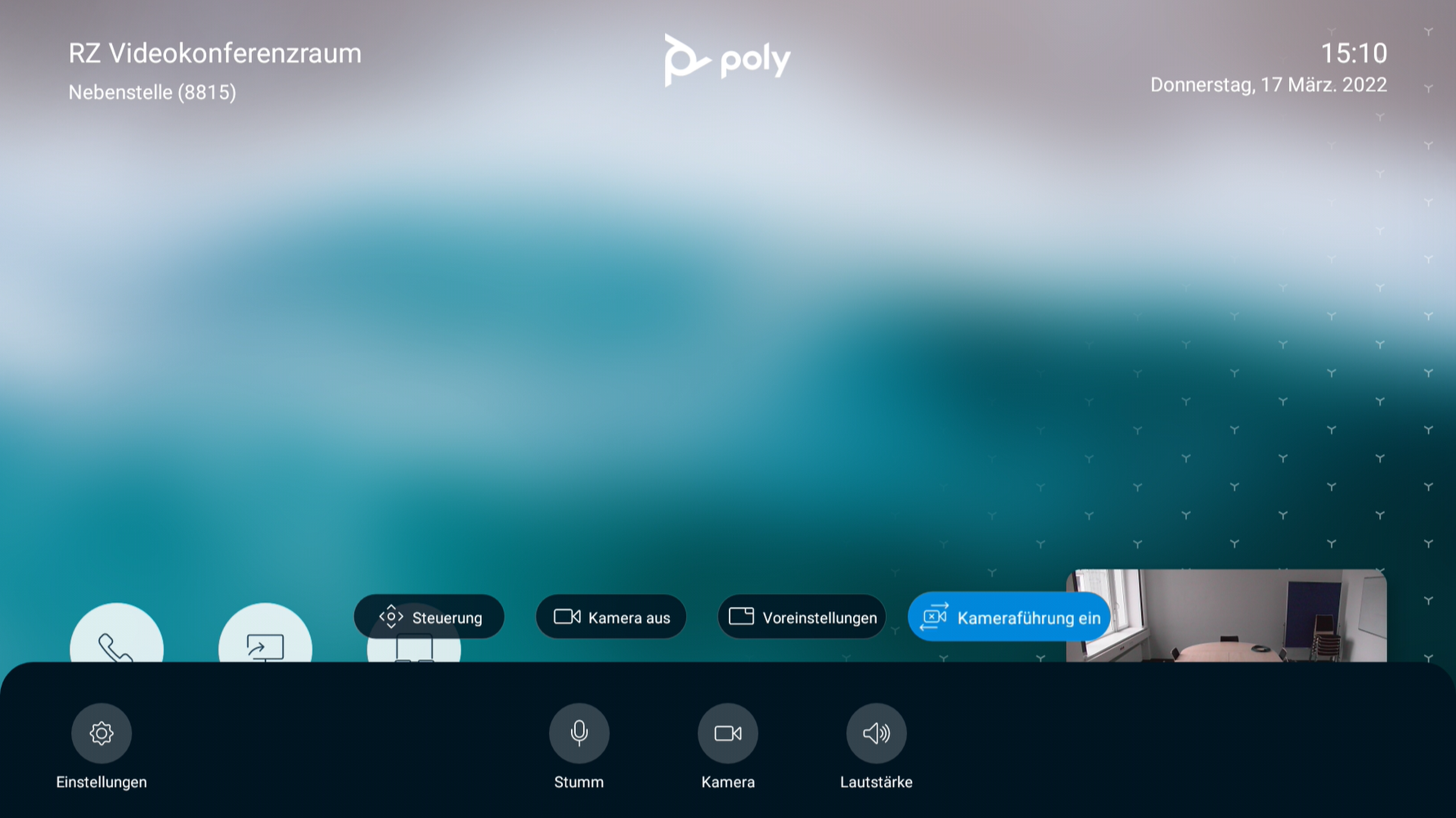Open camera Steuerung controls
The height and width of the screenshot is (818, 1456).
(x=429, y=617)
